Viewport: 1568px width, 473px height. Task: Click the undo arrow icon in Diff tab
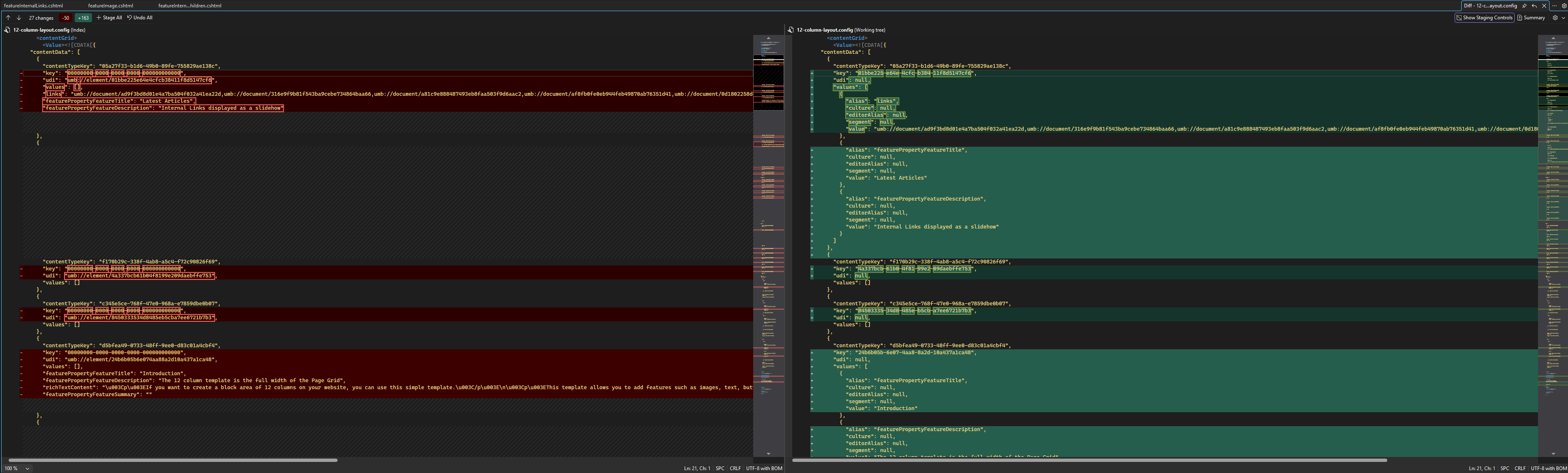tap(1534, 5)
